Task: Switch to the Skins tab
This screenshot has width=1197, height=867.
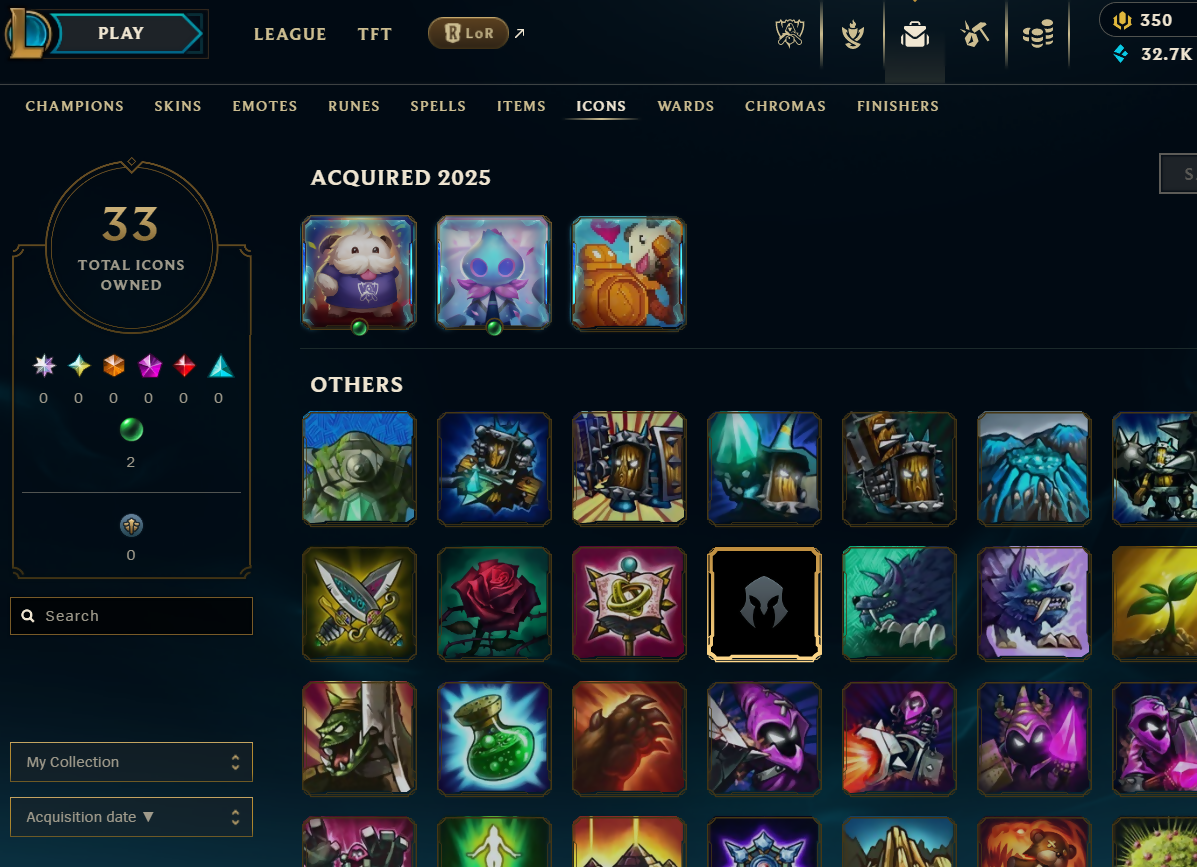Action: 178,106
